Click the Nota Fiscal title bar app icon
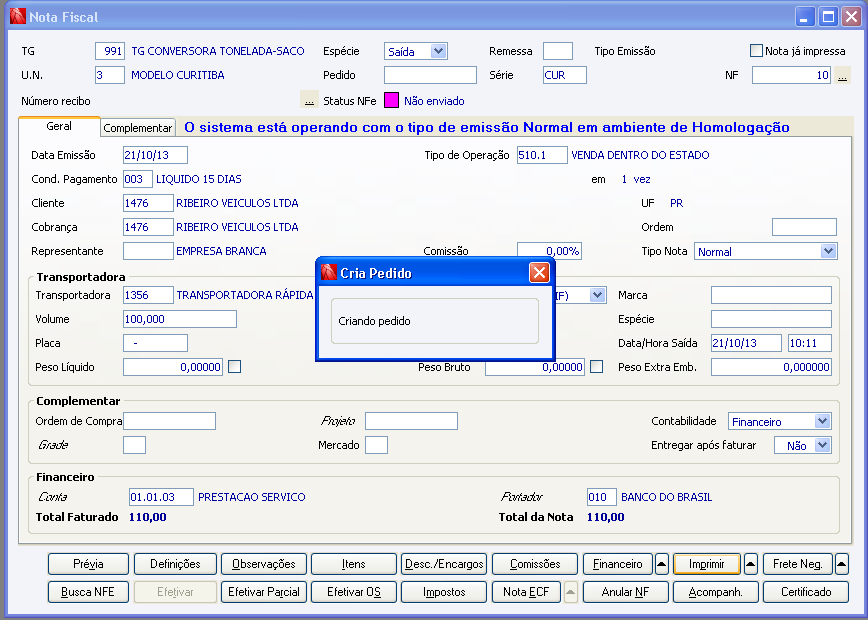 18,17
